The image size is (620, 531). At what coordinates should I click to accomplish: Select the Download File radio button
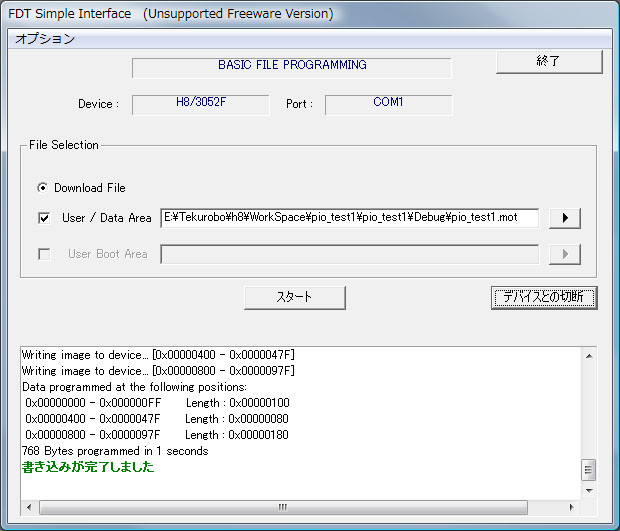pos(43,188)
